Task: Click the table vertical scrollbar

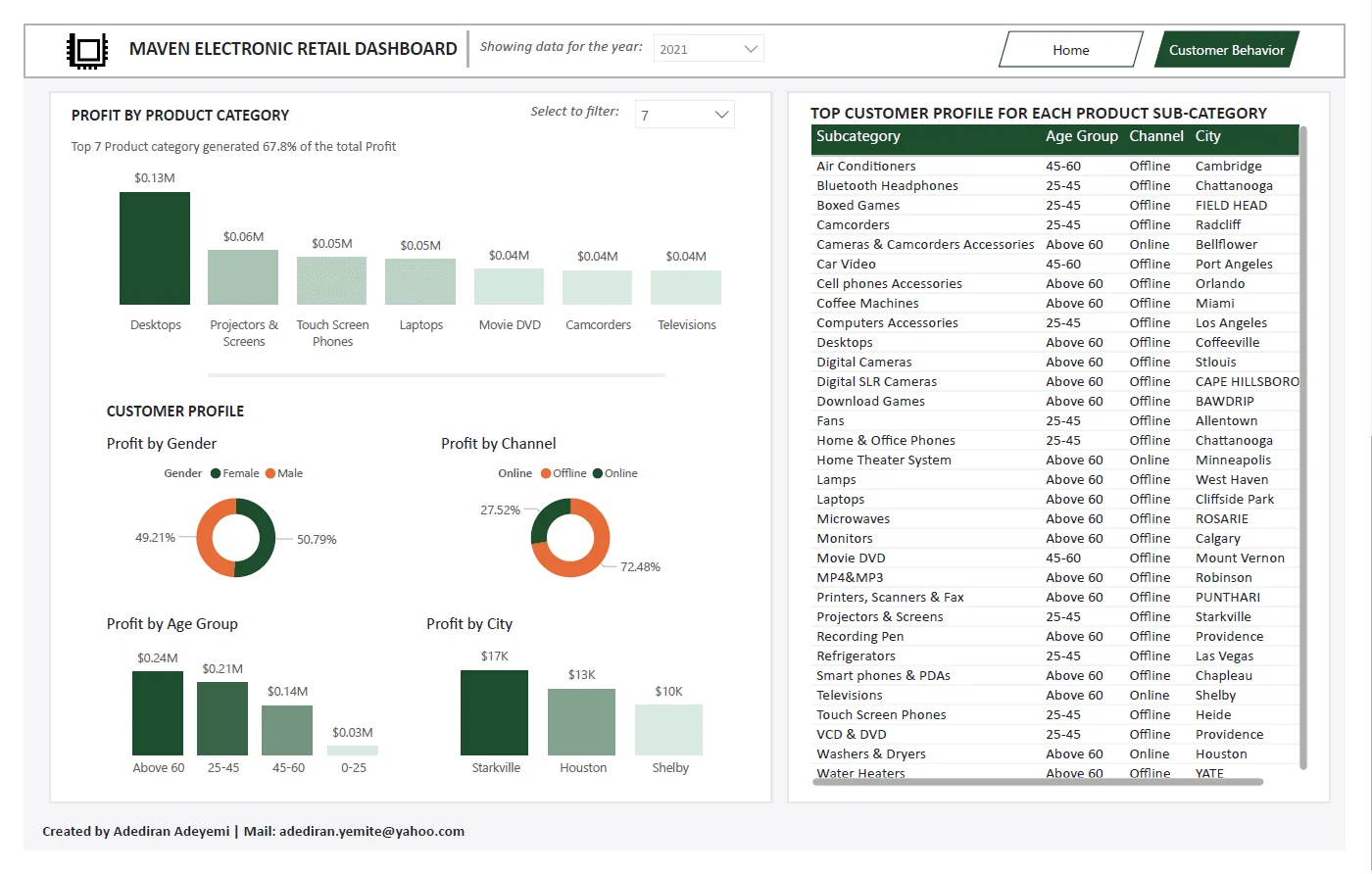Action: pyautogui.click(x=1303, y=448)
